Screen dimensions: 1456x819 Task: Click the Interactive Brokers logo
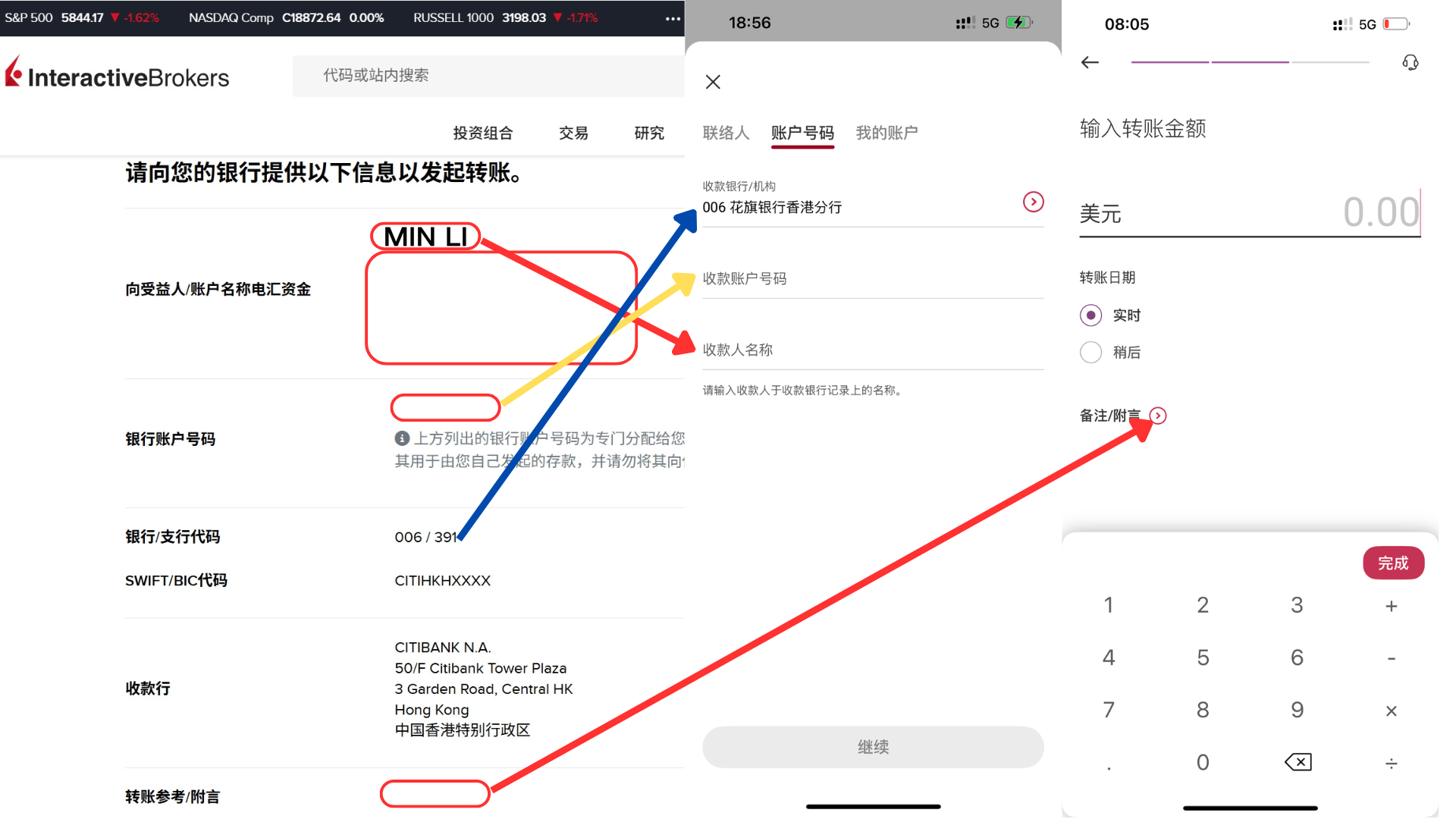point(118,76)
